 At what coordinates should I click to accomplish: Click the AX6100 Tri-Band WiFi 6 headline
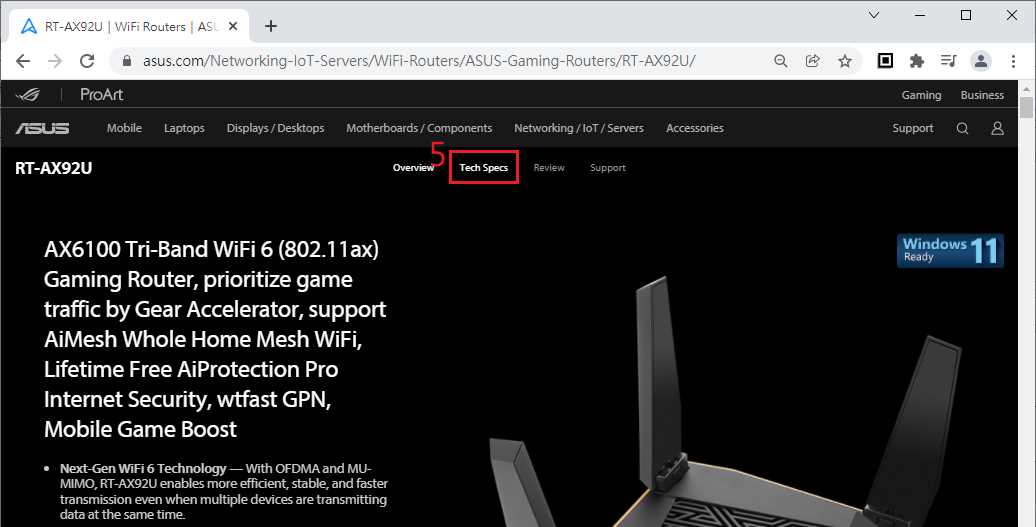point(215,339)
